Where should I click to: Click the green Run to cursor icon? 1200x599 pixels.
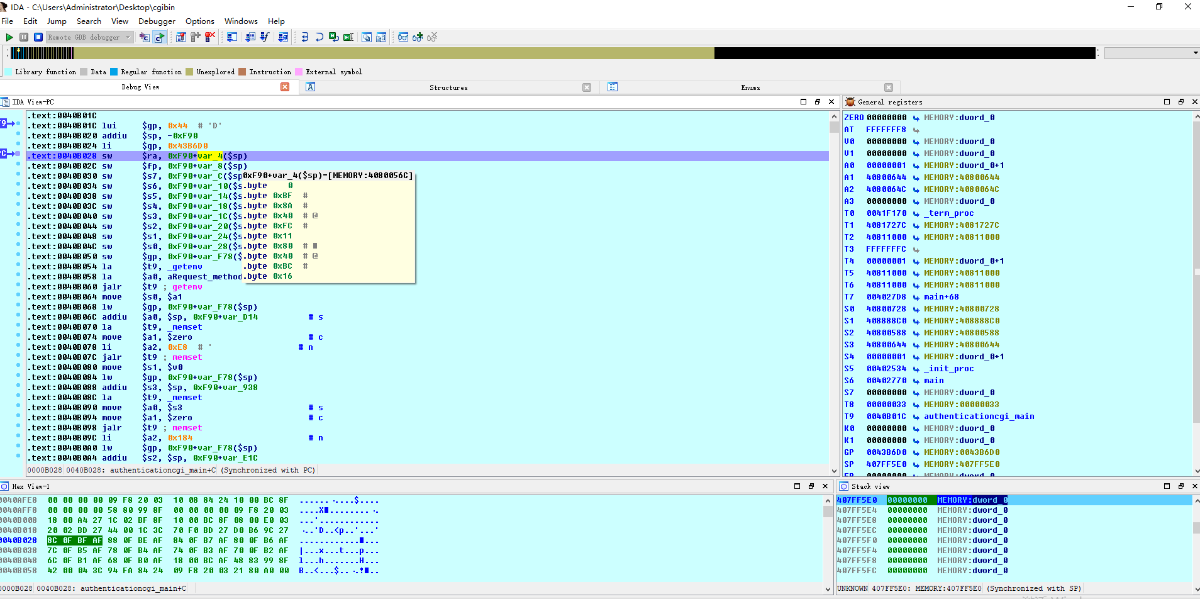tap(347, 37)
